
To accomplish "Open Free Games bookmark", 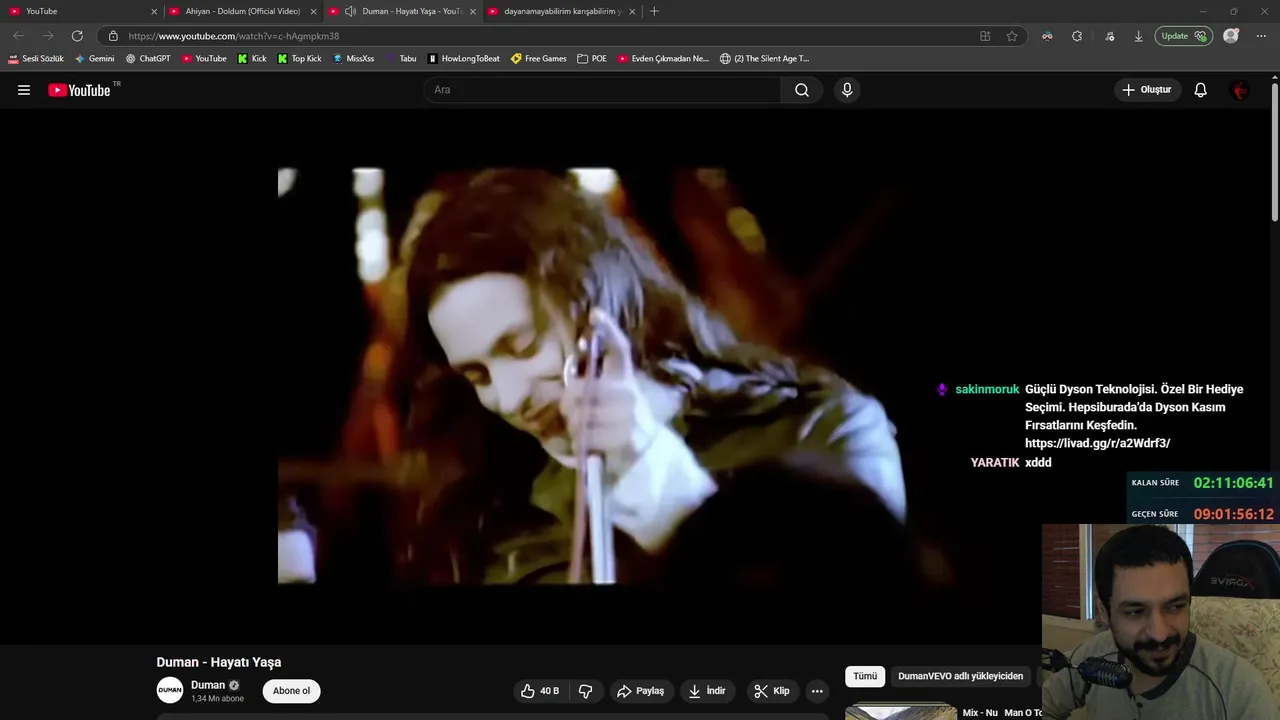I will pyautogui.click(x=538, y=59).
